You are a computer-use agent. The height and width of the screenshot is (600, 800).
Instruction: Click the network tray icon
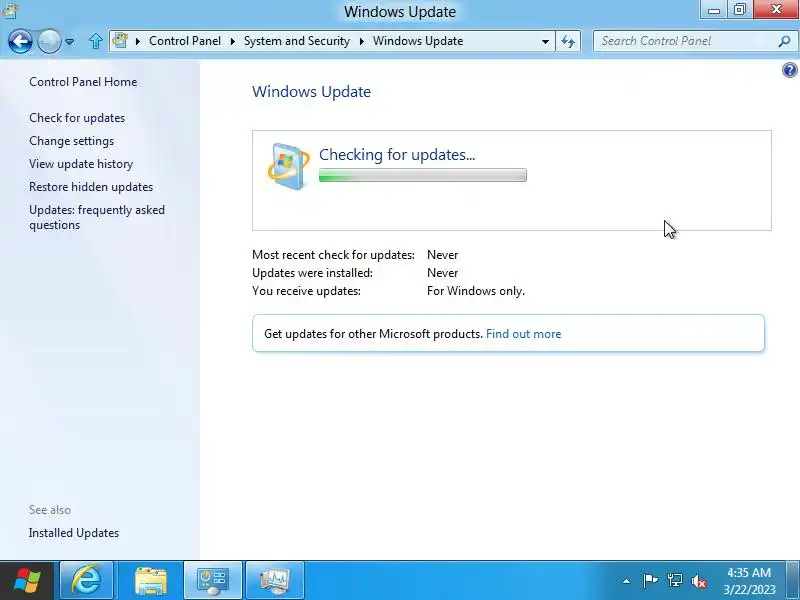[675, 581]
